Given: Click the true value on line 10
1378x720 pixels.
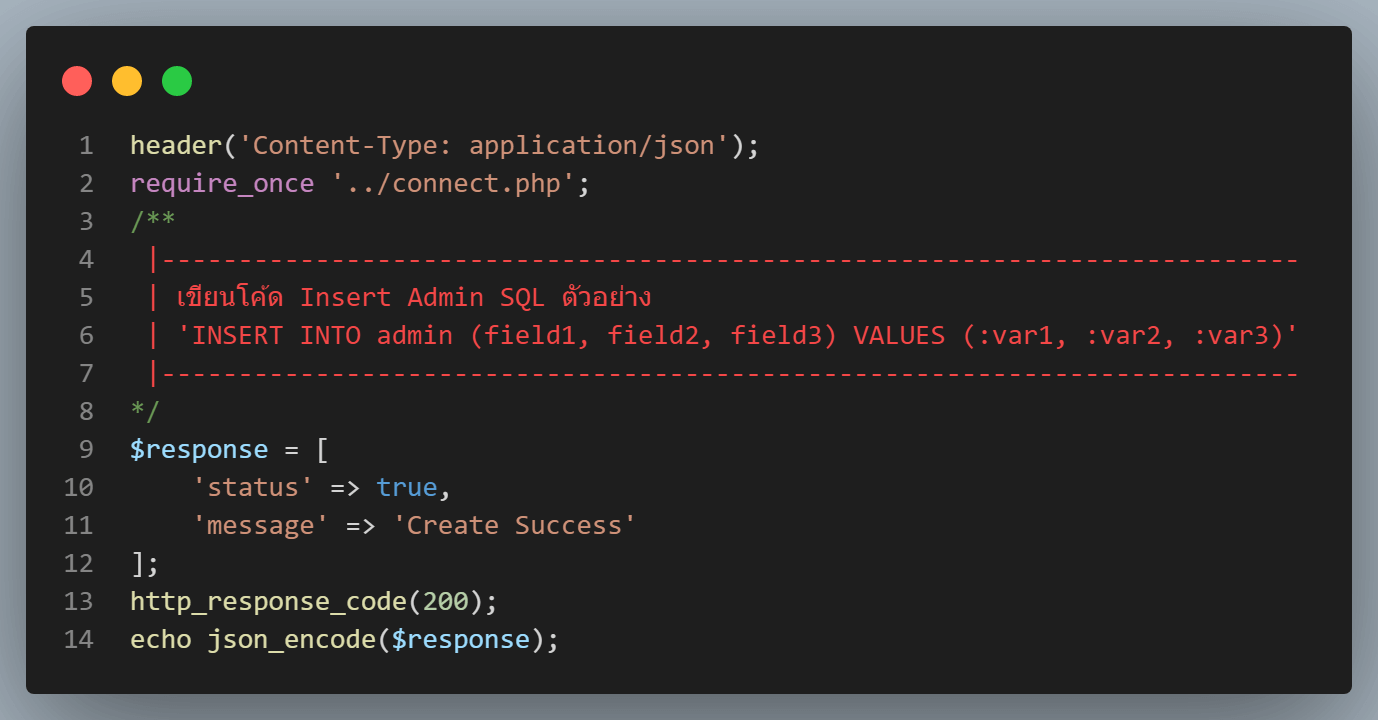Looking at the screenshot, I should pos(407,487).
